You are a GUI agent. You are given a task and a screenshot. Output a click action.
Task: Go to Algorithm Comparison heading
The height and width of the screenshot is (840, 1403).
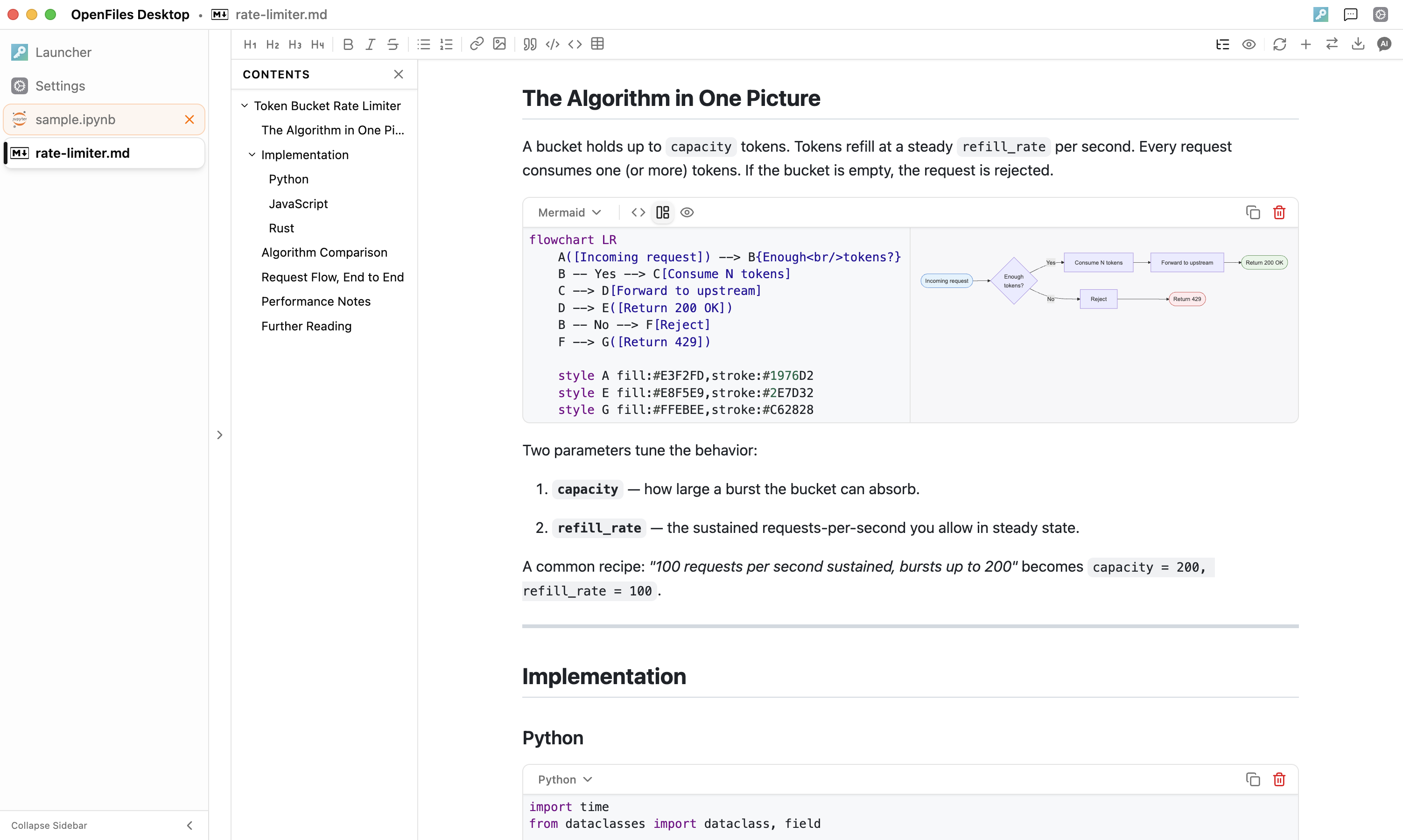324,252
